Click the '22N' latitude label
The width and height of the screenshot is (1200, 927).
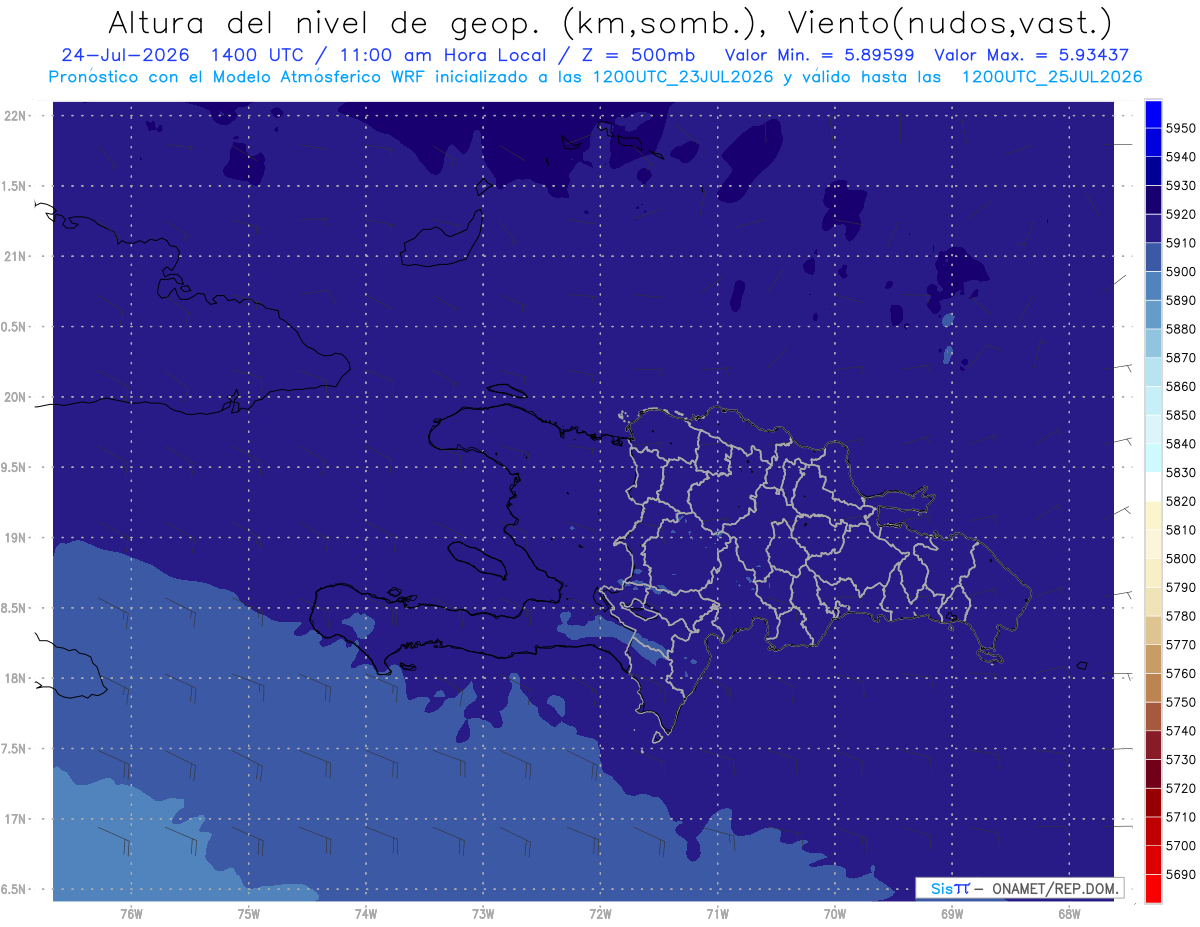[14, 115]
